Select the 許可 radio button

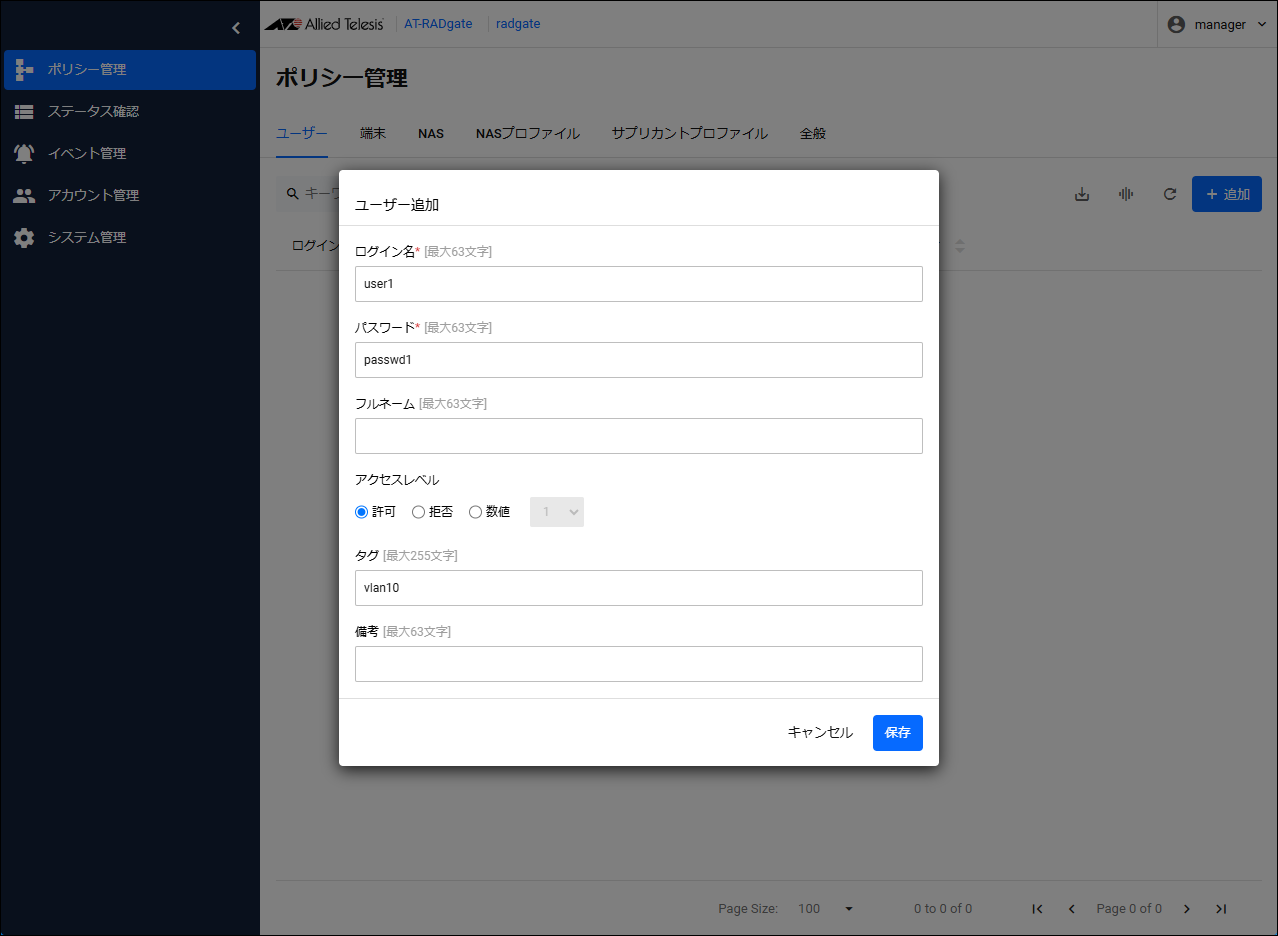coord(362,512)
